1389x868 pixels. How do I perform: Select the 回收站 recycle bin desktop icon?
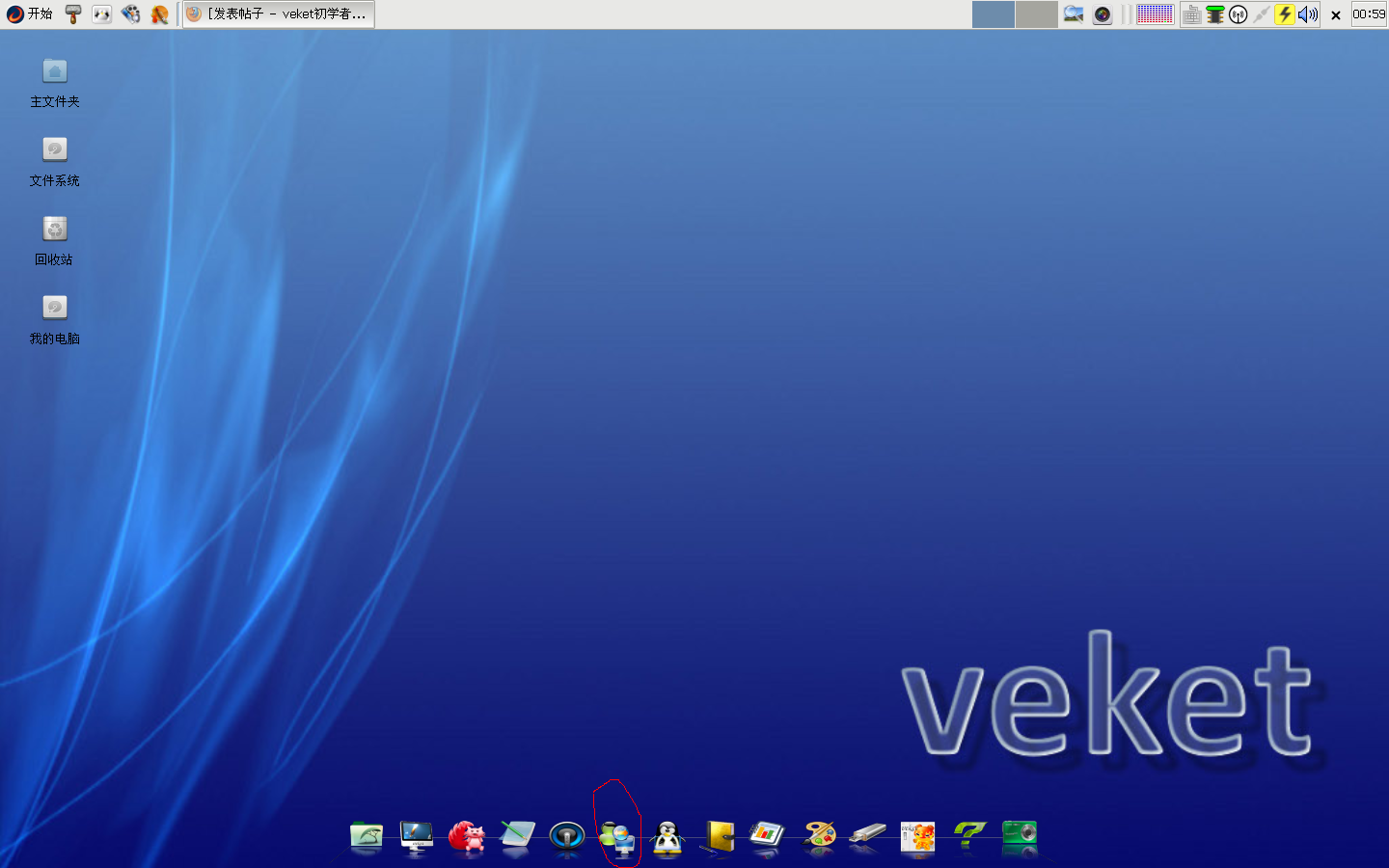55,241
